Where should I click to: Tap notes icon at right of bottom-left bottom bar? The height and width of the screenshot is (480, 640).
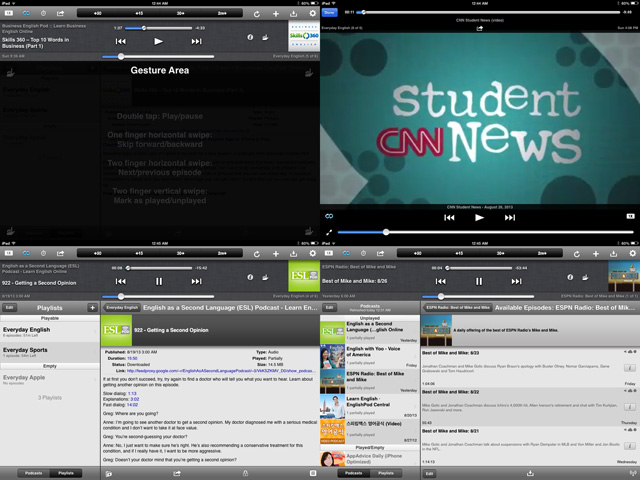tap(313, 473)
